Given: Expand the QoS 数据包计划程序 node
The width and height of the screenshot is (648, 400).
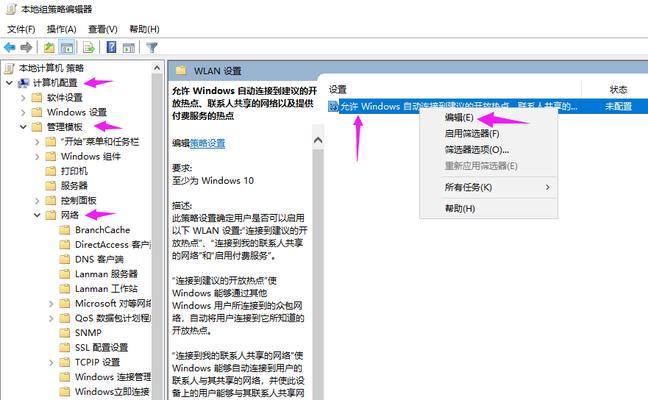Looking at the screenshot, I should click(51, 319).
